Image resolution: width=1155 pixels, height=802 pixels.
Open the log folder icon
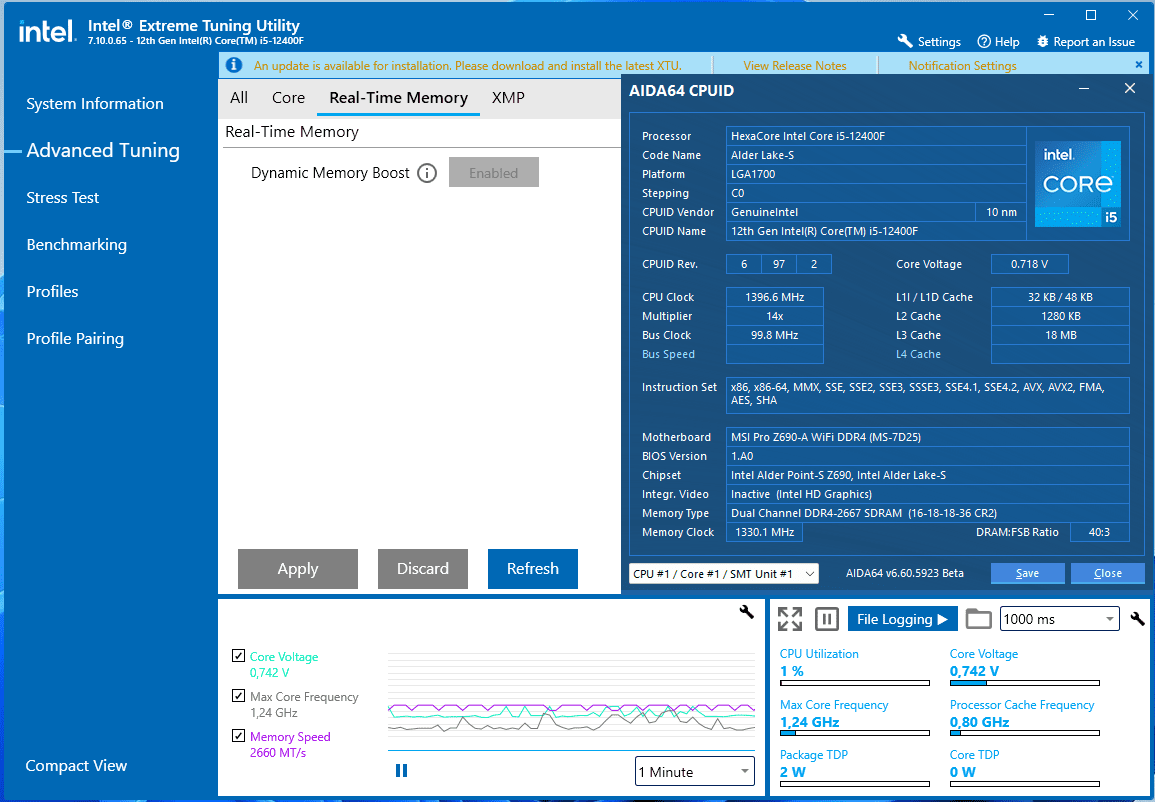coord(978,619)
